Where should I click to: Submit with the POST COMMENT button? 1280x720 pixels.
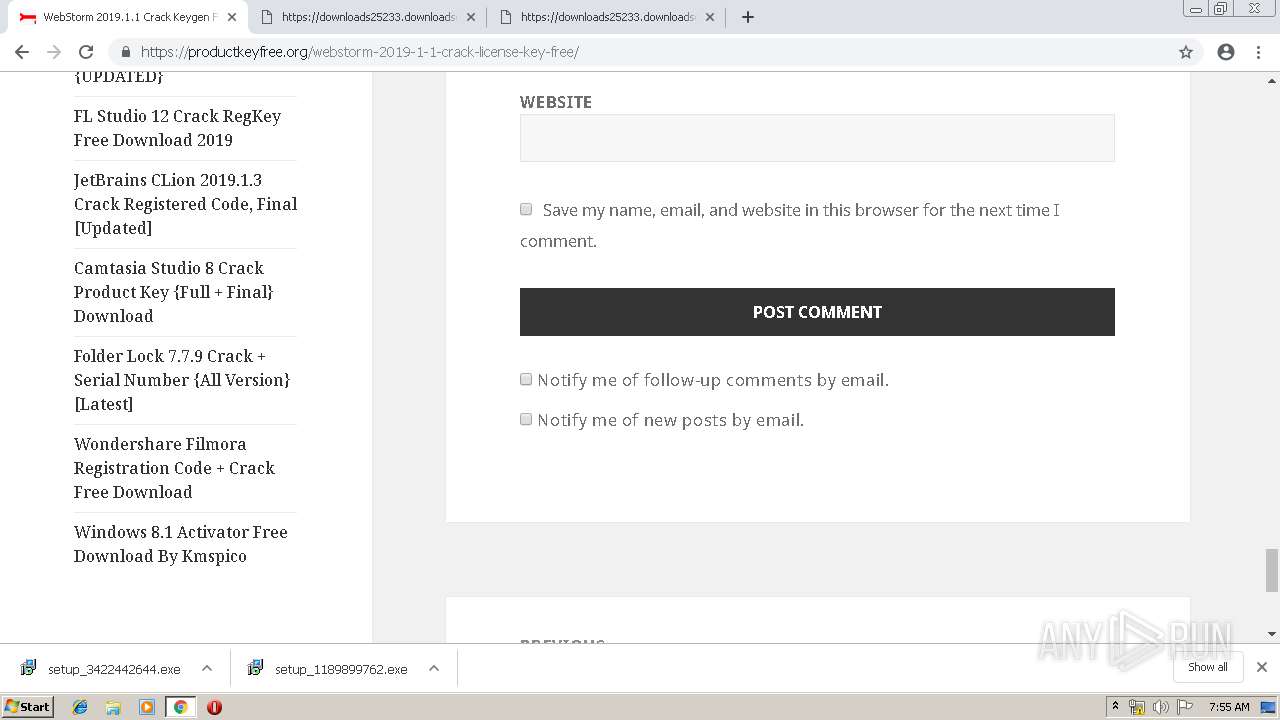pos(817,312)
